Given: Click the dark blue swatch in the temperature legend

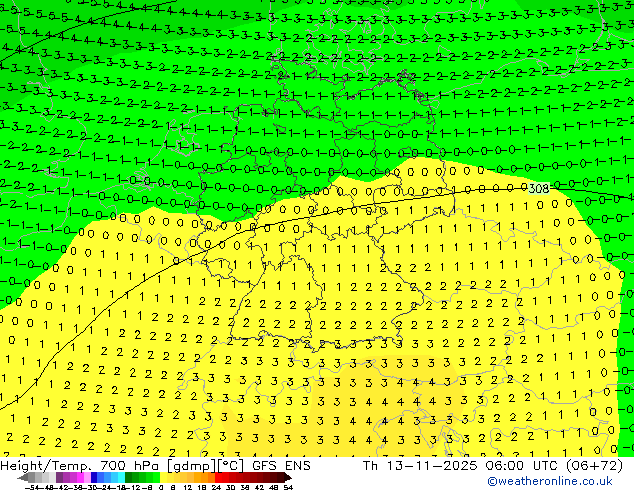Looking at the screenshot, I should tap(94, 477).
